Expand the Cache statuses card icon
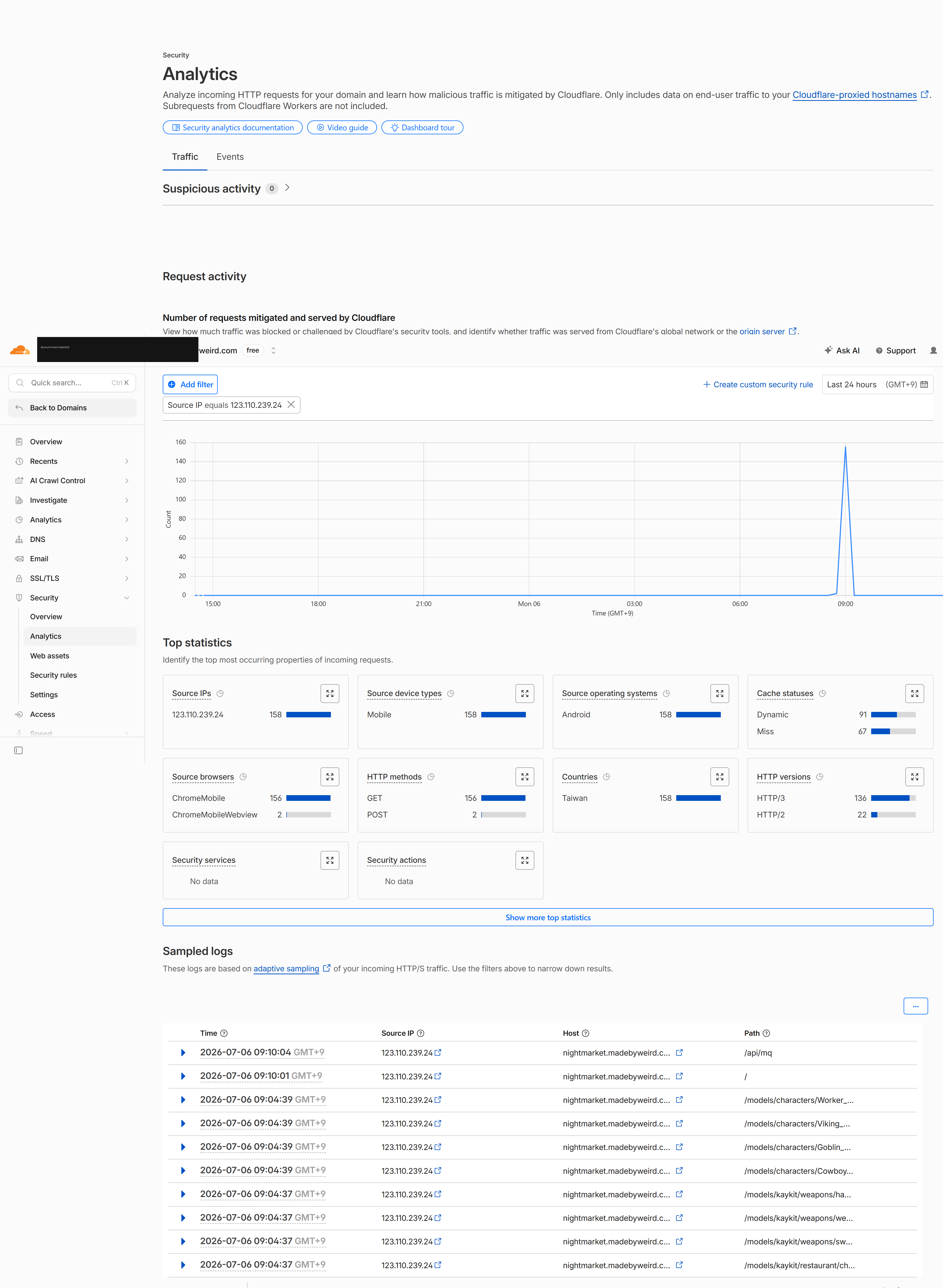943x1288 pixels. pyautogui.click(x=915, y=693)
